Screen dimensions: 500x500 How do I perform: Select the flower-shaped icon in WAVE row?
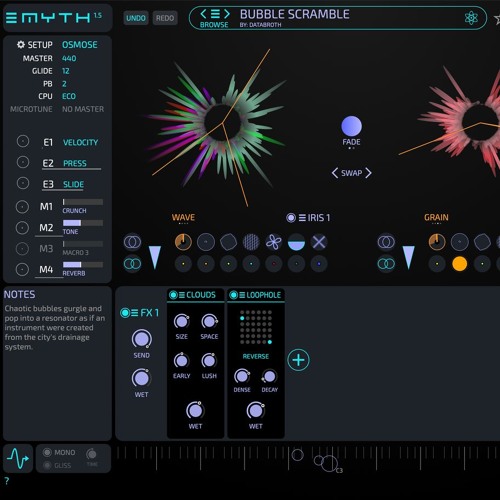(274, 242)
